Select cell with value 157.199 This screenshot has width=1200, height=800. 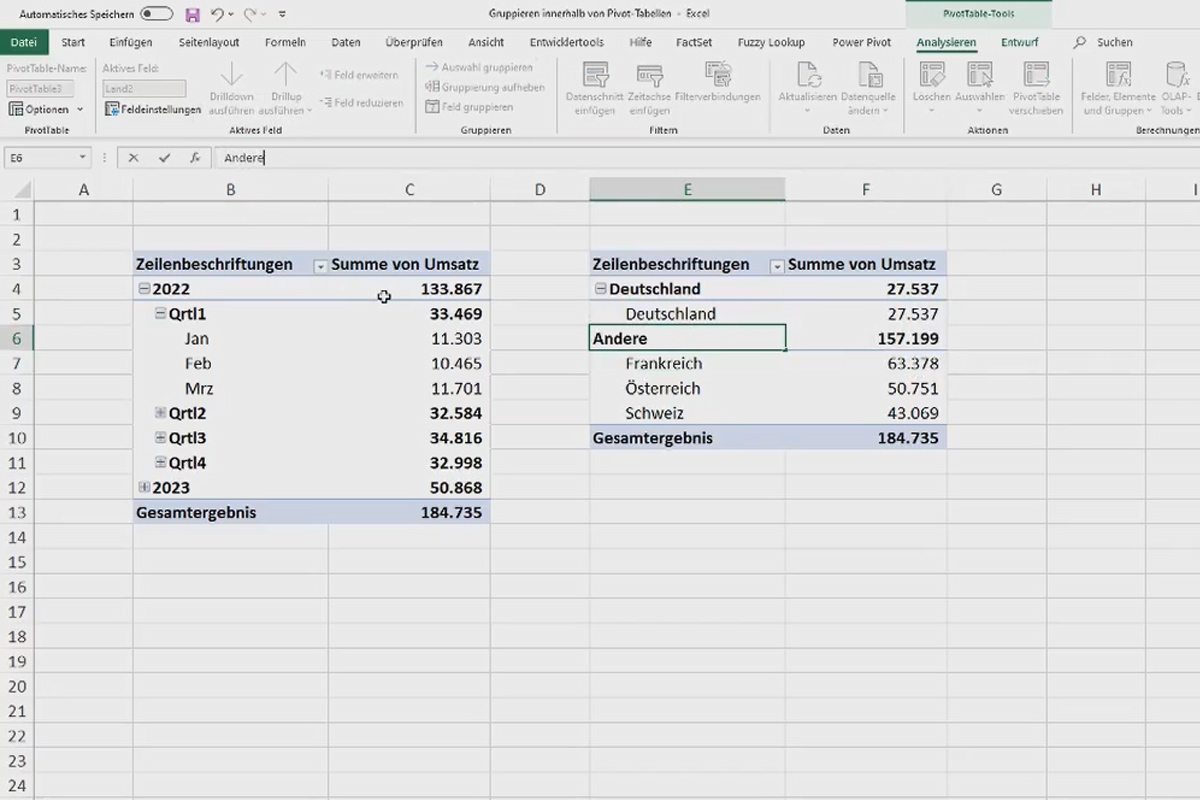[866, 339]
